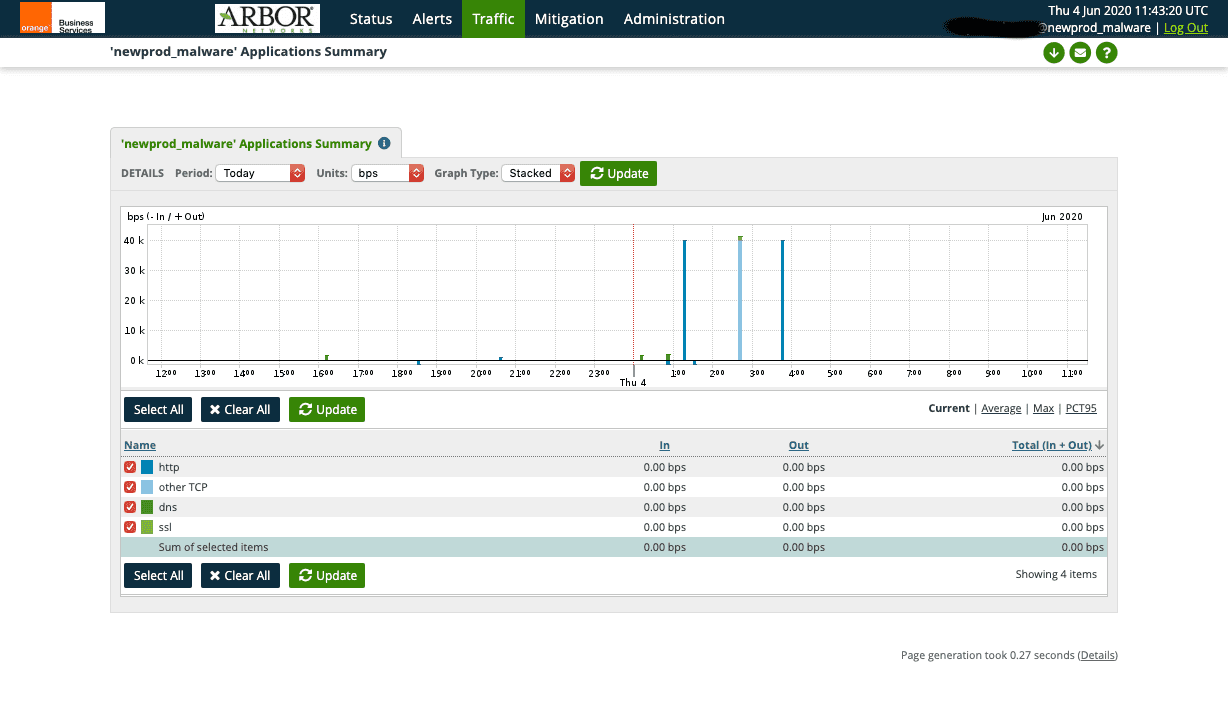Click the Update button next to Graph Type
Viewport: 1228px width, 708px height.
[x=618, y=173]
